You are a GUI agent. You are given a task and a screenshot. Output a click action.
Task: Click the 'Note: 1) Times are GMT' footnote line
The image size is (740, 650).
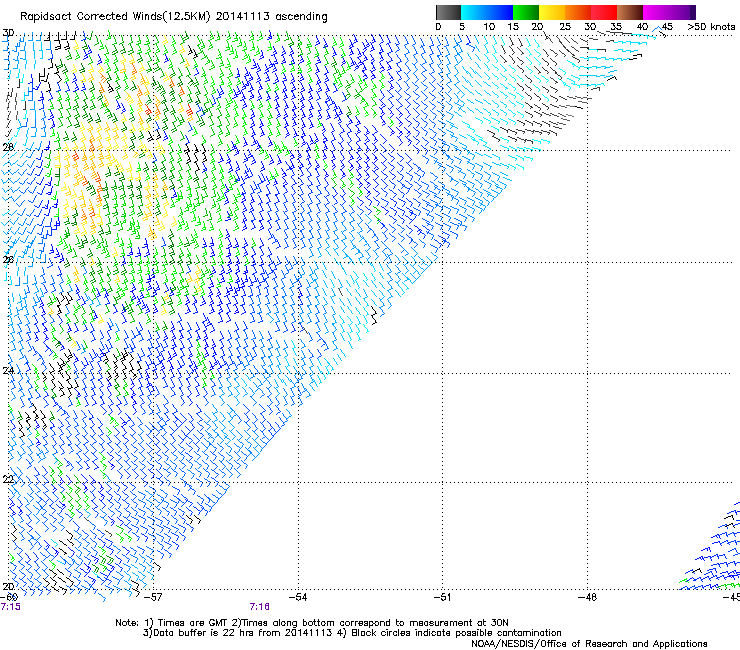312,623
